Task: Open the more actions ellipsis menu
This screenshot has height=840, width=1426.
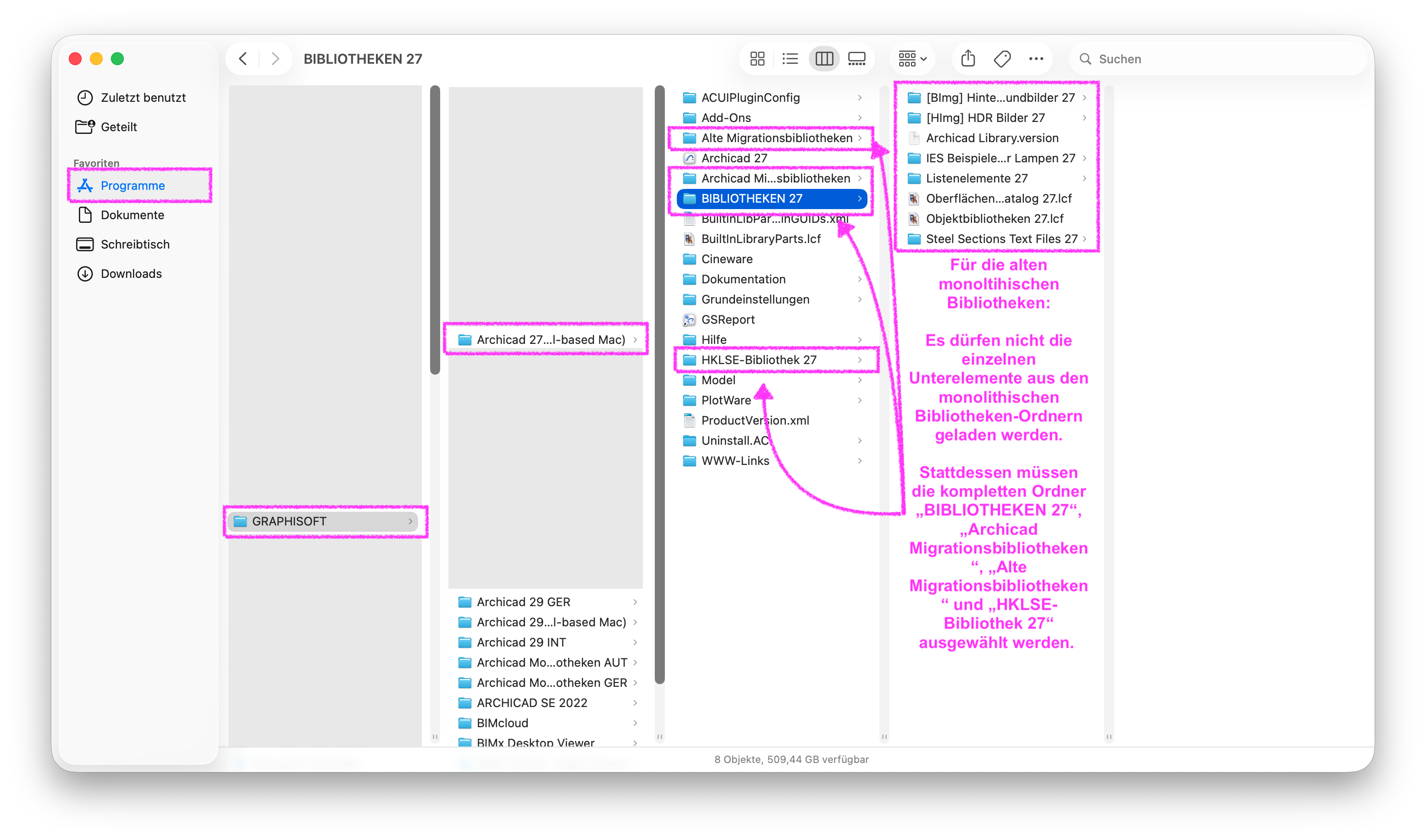Action: tap(1036, 59)
